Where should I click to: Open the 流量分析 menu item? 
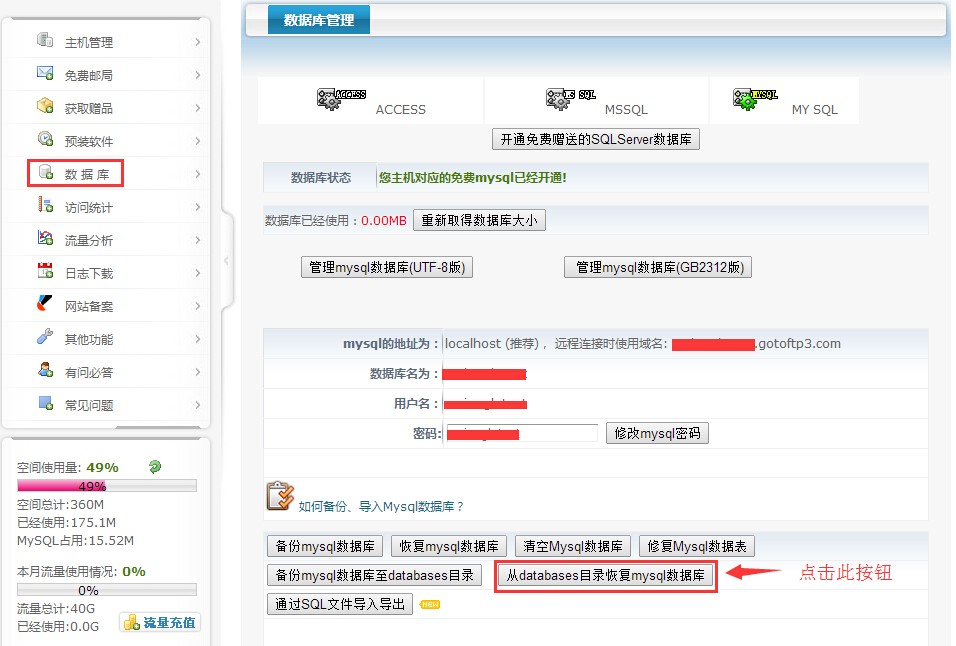88,240
